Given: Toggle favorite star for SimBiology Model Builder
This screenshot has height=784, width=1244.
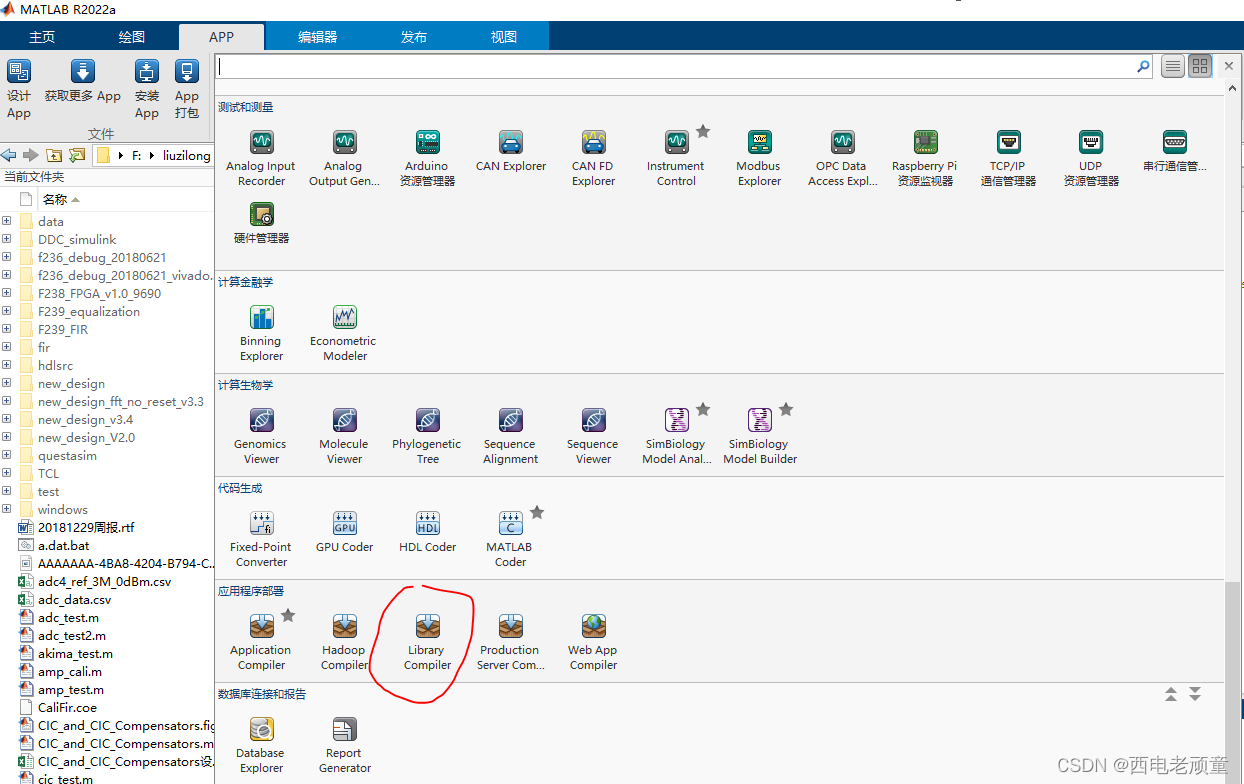Looking at the screenshot, I should [786, 409].
